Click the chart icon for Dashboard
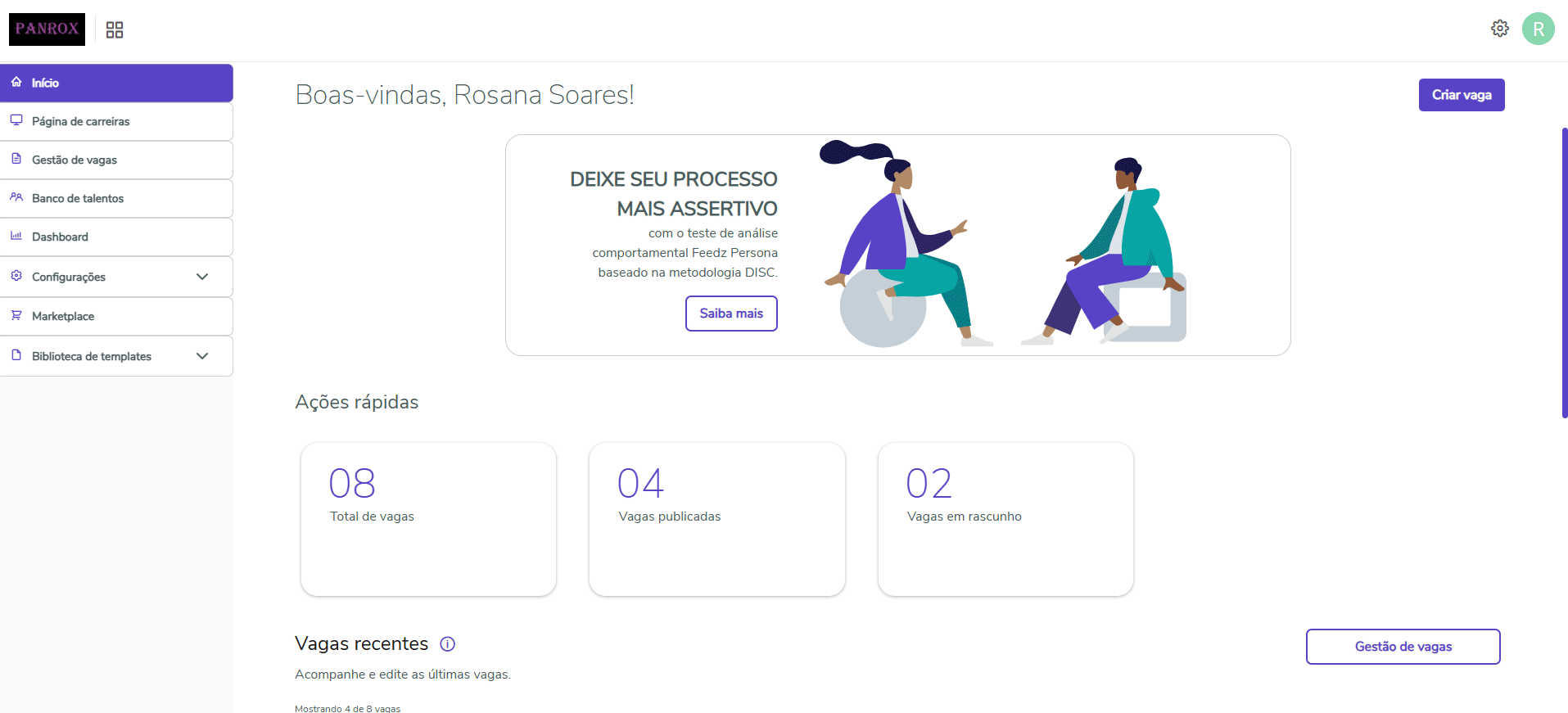 point(16,236)
